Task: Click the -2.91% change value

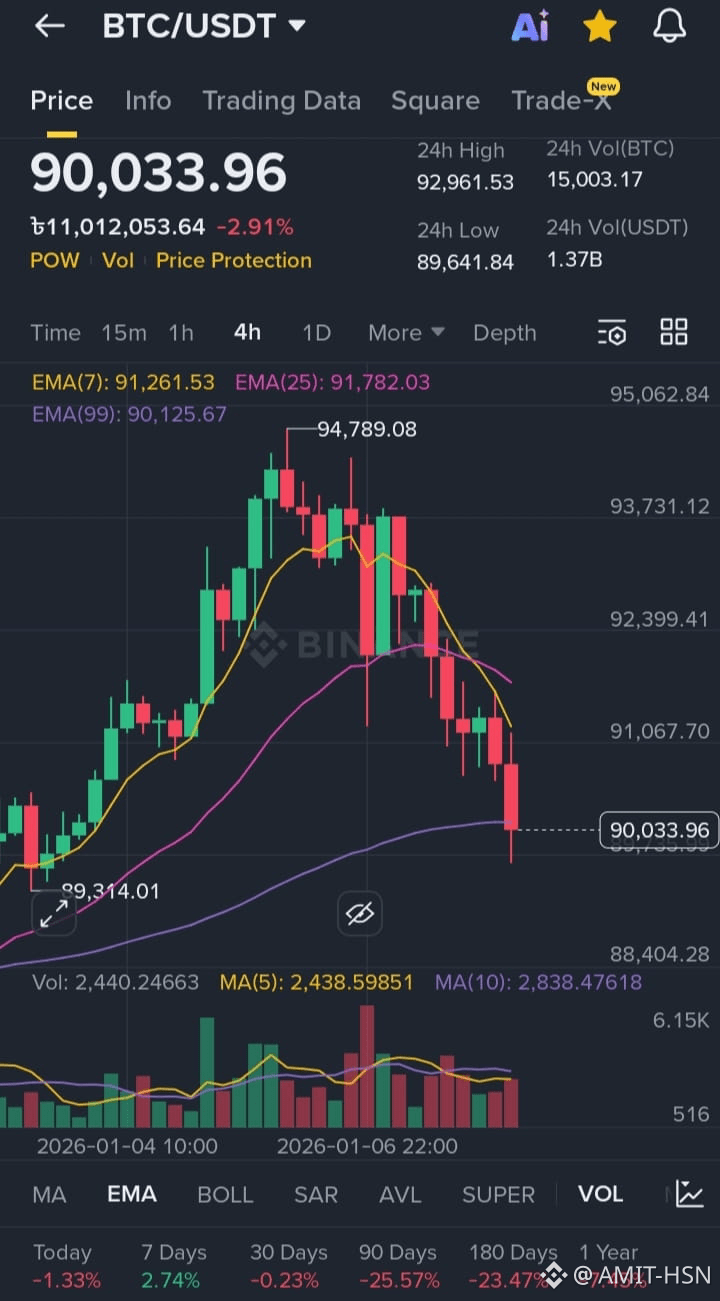Action: (x=255, y=227)
